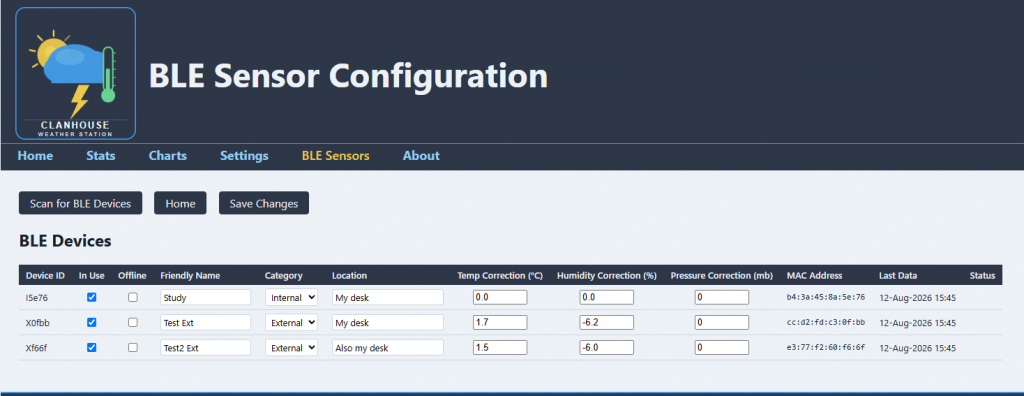Edit the Friendly Name field 'Test2 Ext'
This screenshot has width=1024, height=396.
pos(206,348)
